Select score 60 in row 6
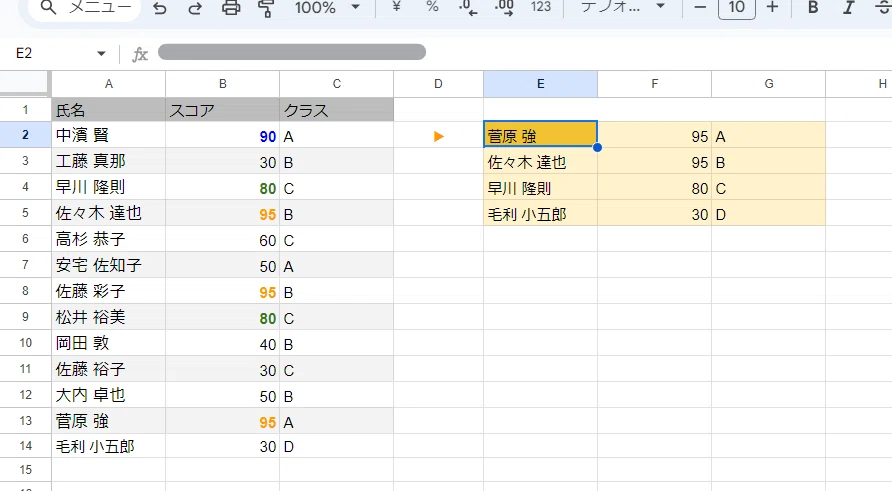The image size is (892, 491). (222, 240)
